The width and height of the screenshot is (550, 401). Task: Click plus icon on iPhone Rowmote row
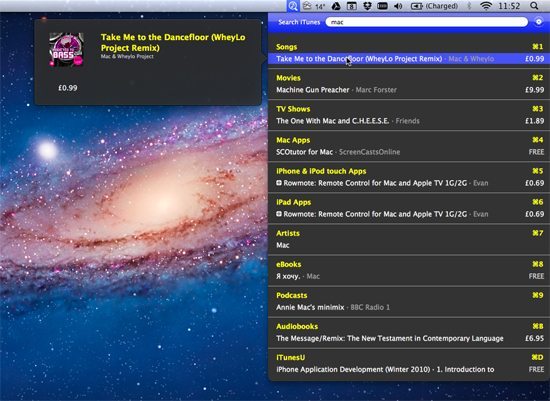click(279, 183)
